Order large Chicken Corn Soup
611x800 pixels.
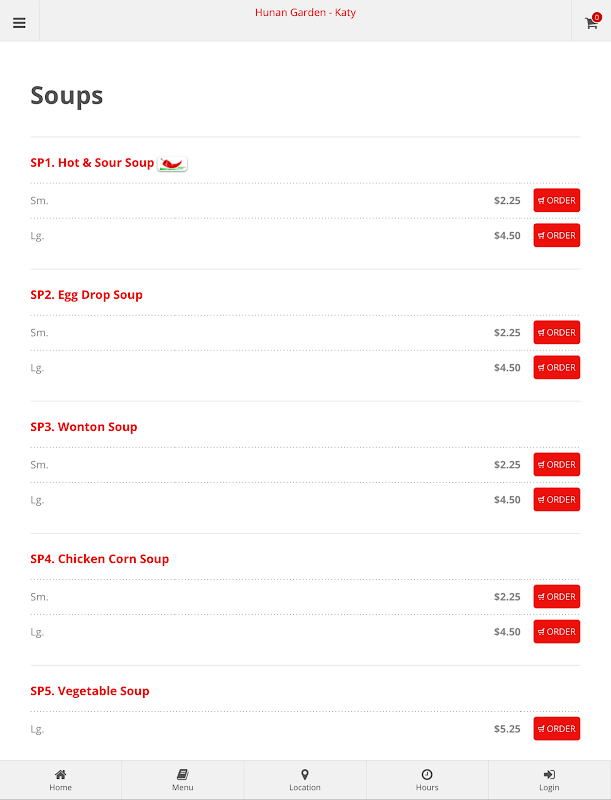[x=556, y=632]
